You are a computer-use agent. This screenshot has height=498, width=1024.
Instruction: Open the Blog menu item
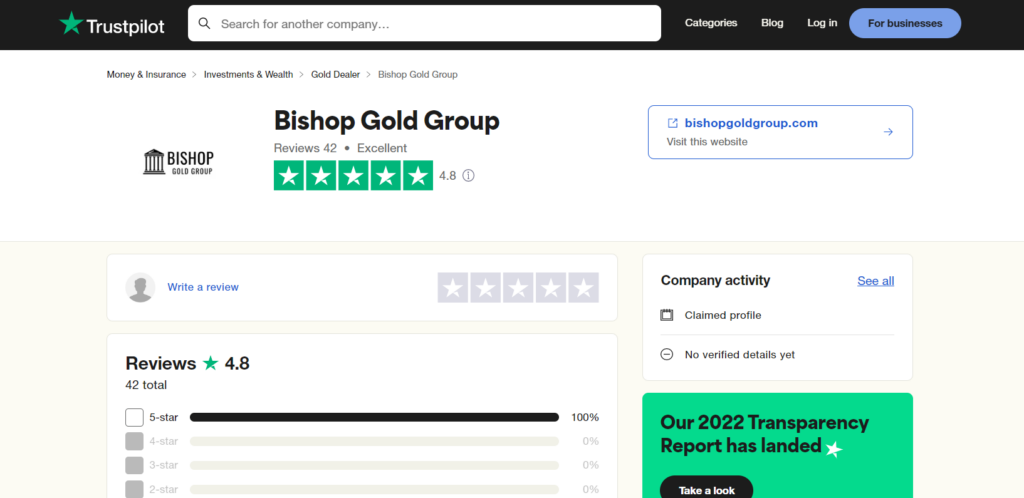tap(772, 23)
